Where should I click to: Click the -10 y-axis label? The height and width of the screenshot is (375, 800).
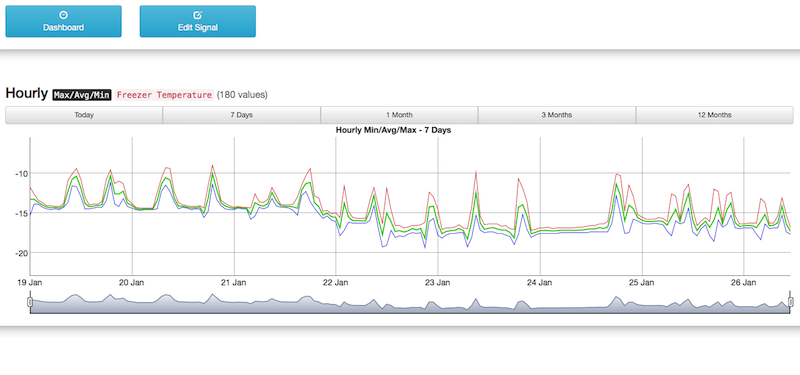[x=21, y=173]
